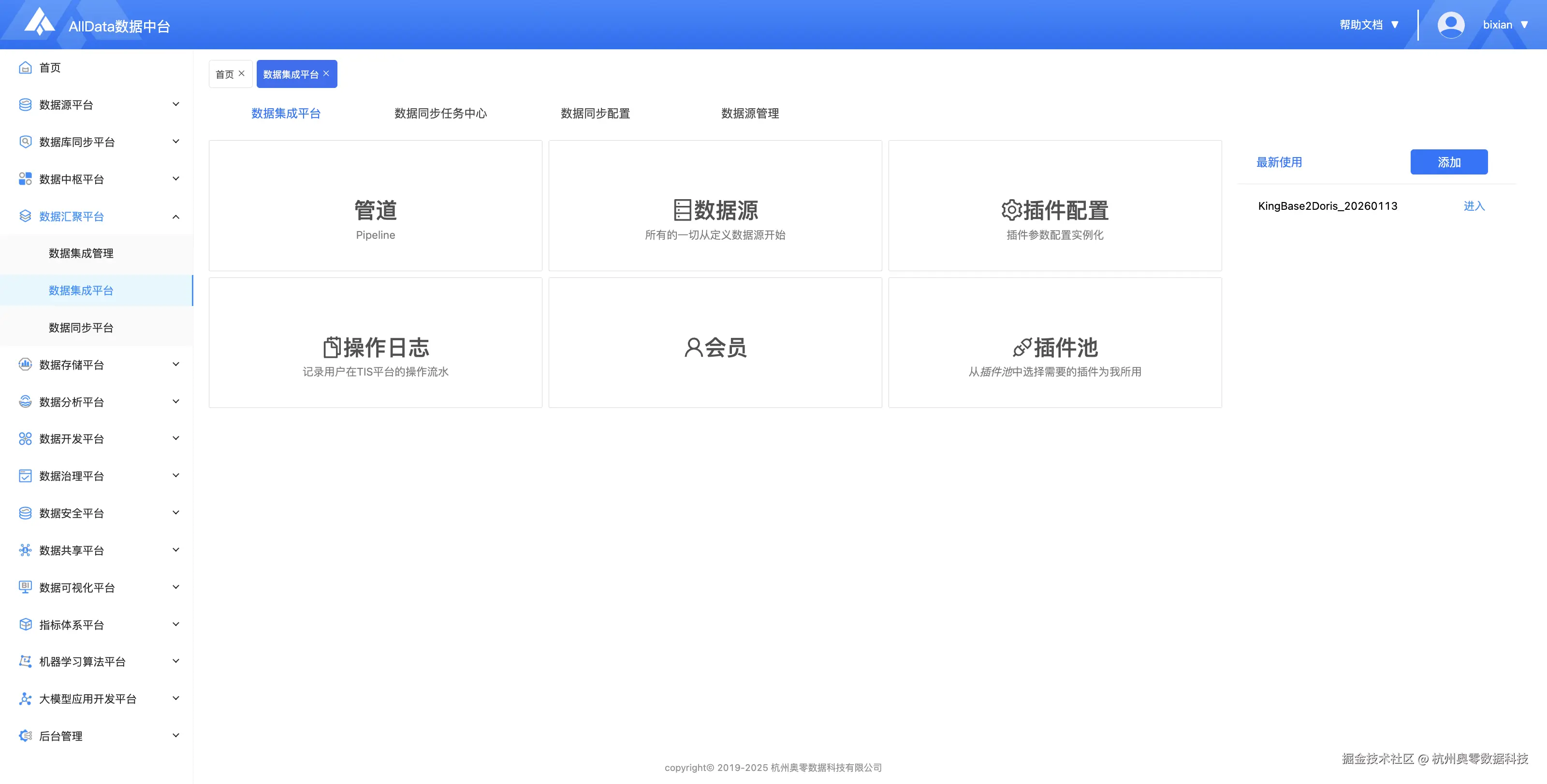Enter KingBase2Doris_20260113 via 进入 link
This screenshot has width=1547, height=784.
point(1474,206)
